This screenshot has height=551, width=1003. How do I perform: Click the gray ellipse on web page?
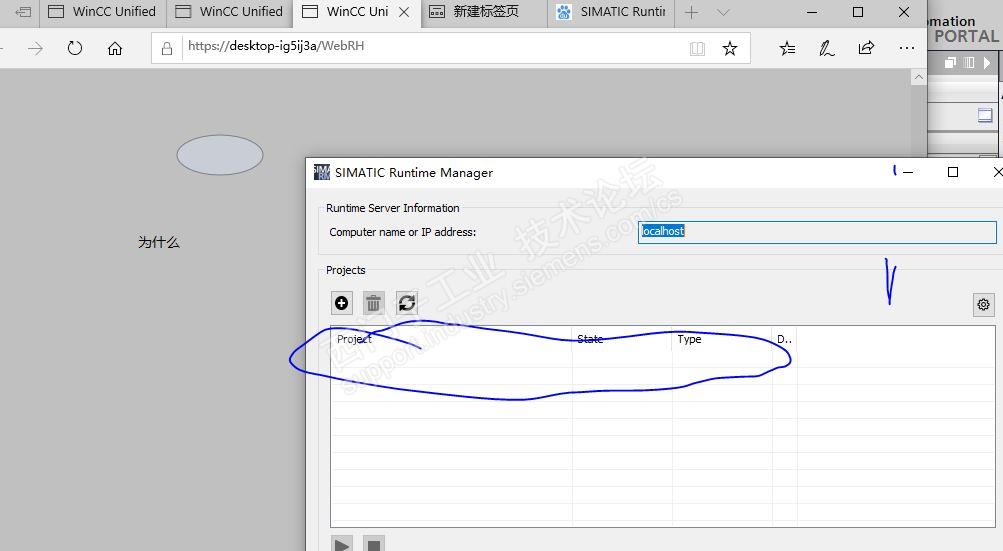[220, 155]
